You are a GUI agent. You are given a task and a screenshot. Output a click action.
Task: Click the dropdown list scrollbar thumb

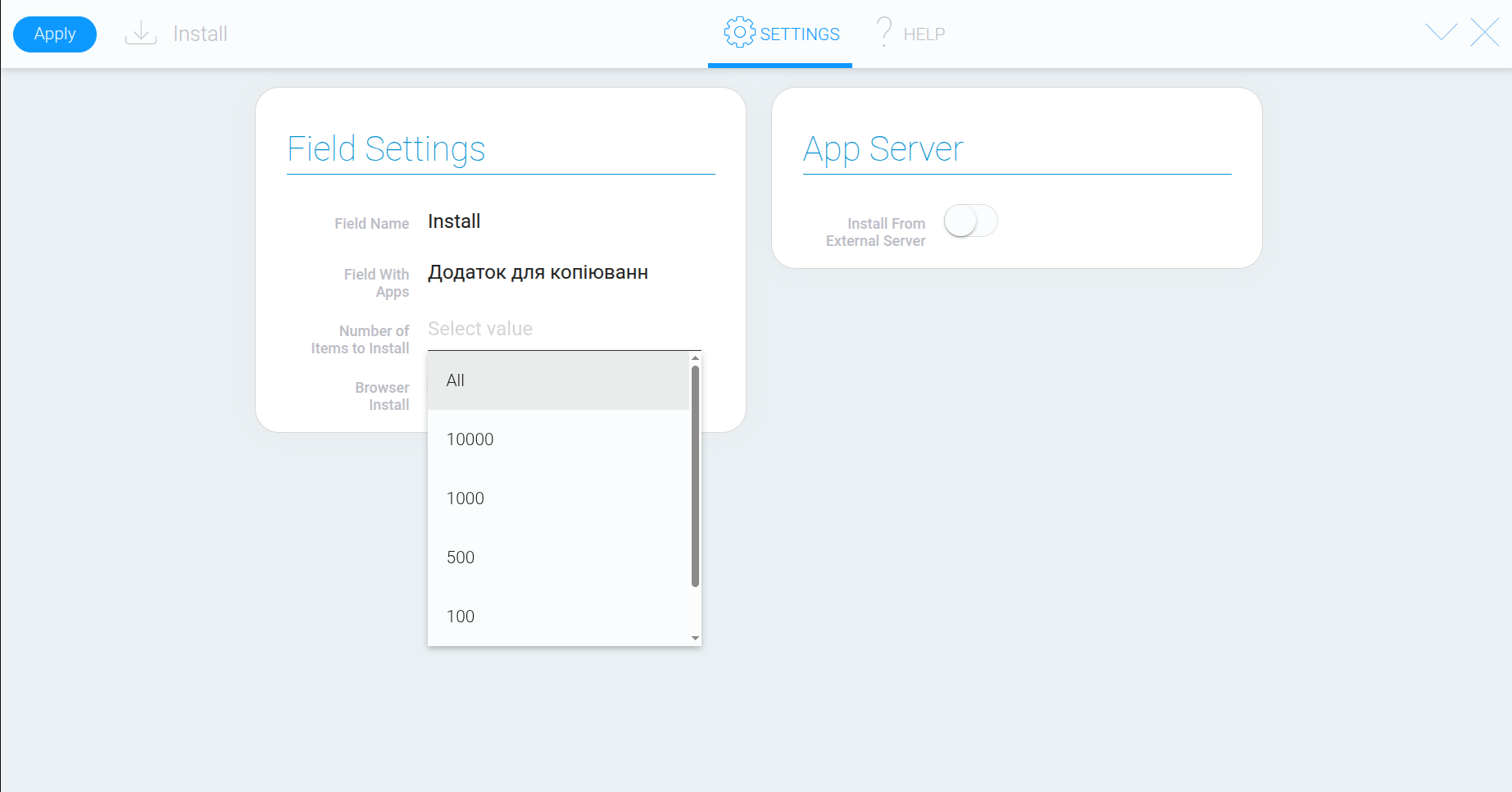pyautogui.click(x=695, y=476)
